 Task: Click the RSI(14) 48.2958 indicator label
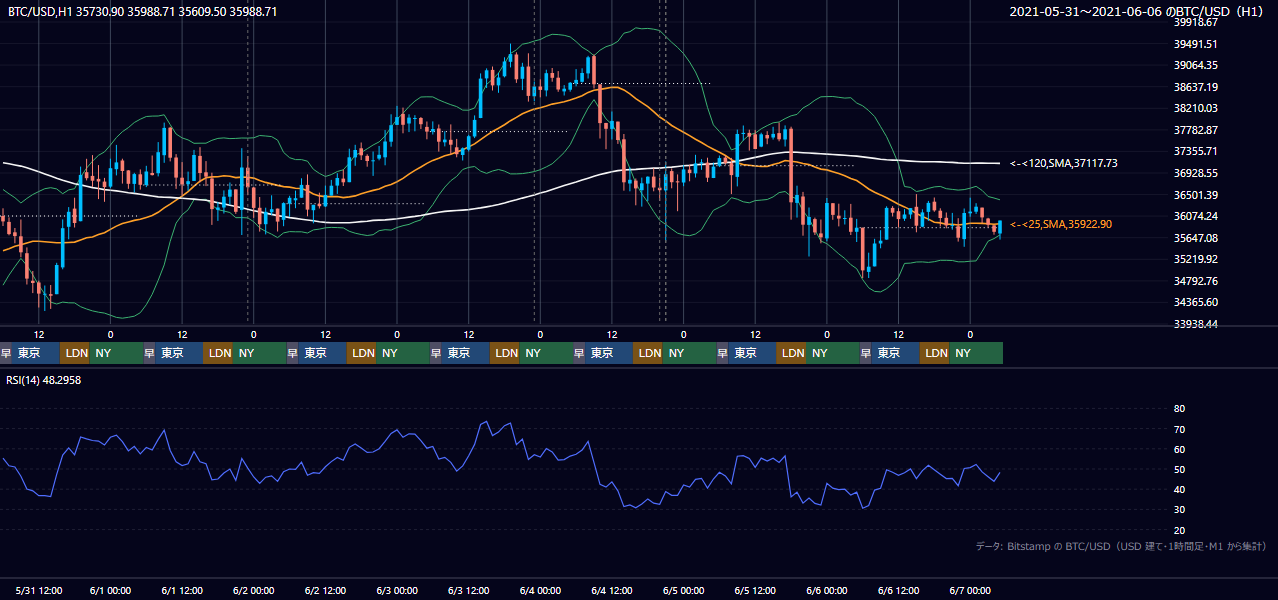[x=44, y=379]
